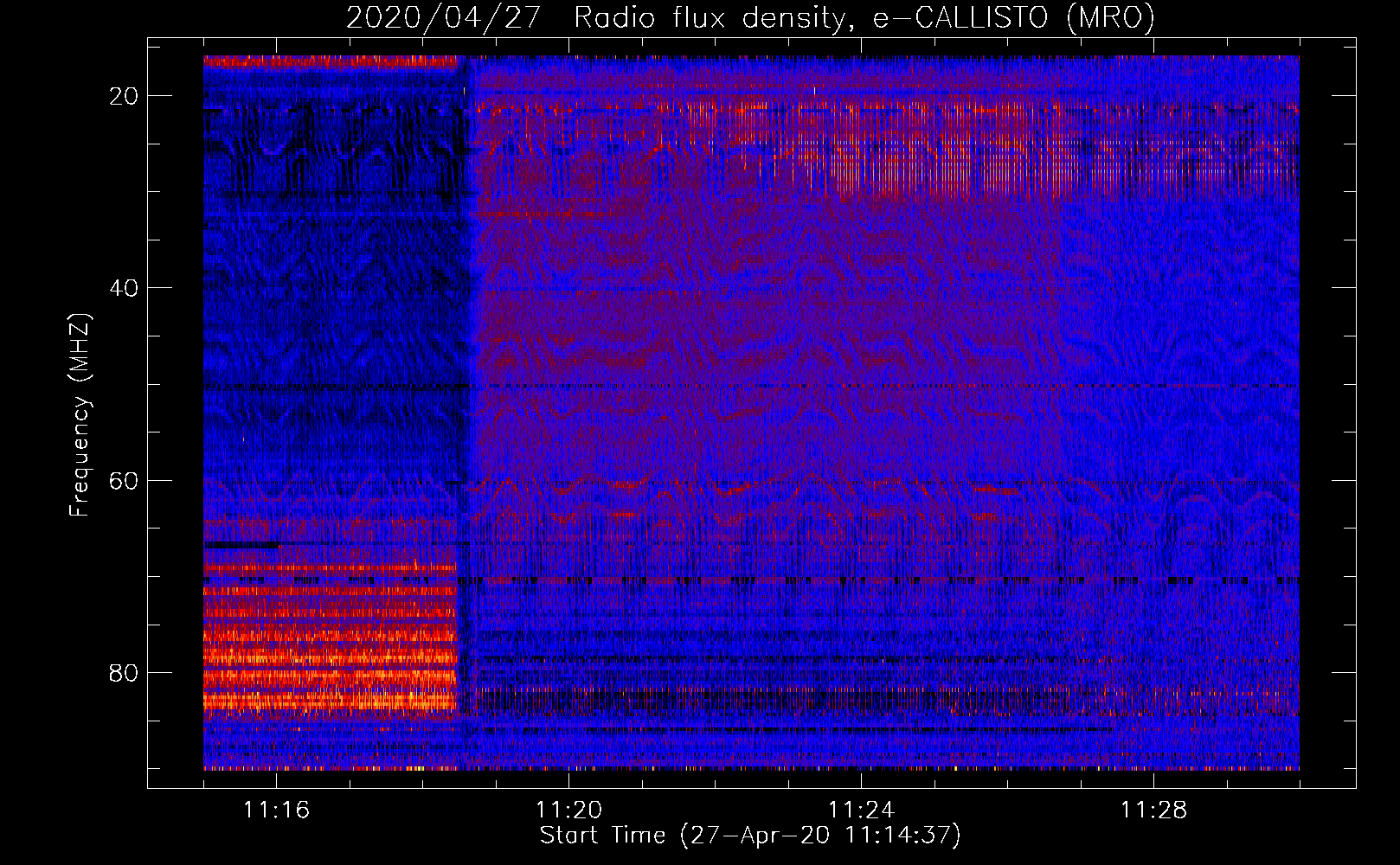Image resolution: width=1400 pixels, height=865 pixels.
Task: Click the frequency tick label '20'
Action: (x=125, y=96)
